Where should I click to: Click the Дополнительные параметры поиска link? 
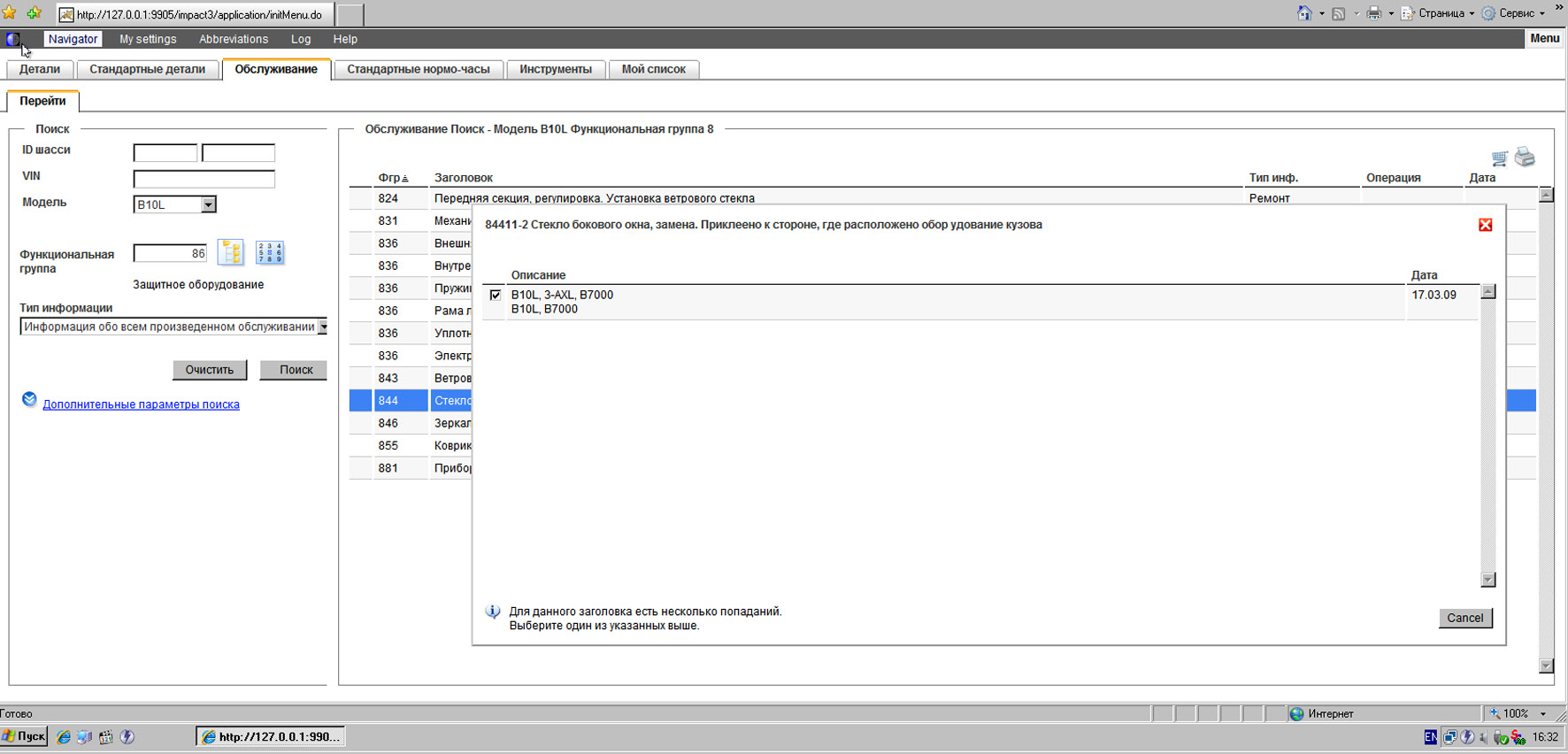141,404
